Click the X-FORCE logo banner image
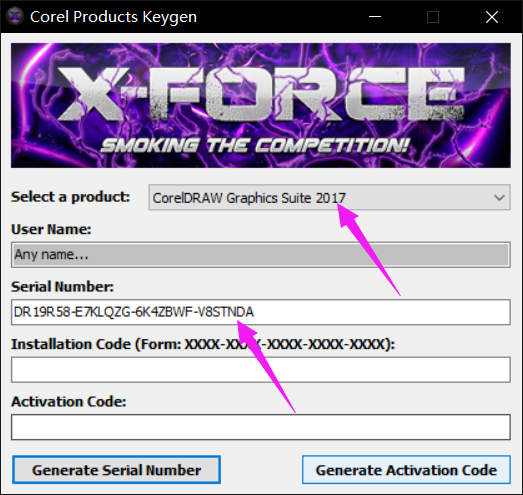 click(261, 105)
